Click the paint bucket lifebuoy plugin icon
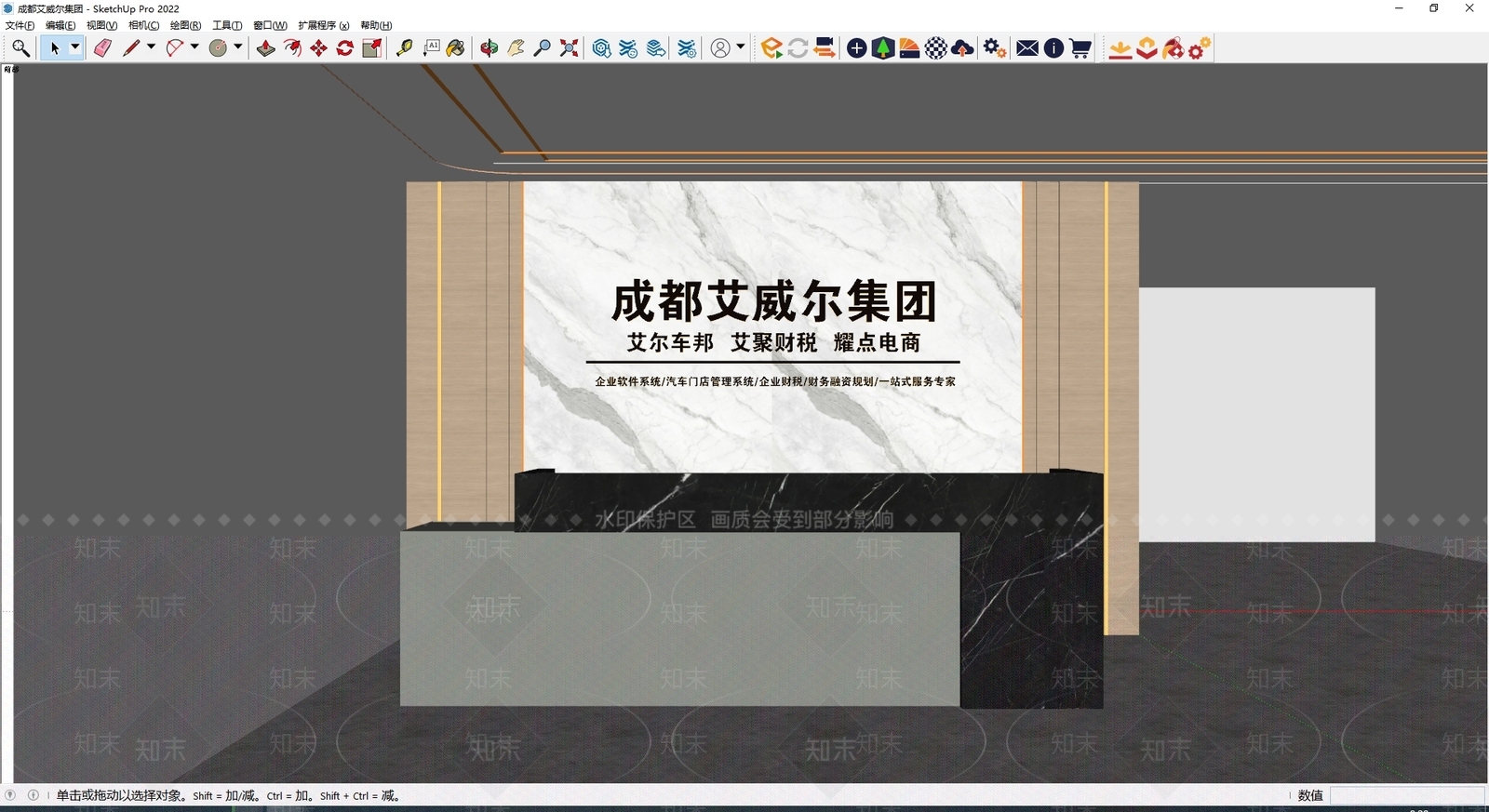1489x812 pixels. point(1174,48)
